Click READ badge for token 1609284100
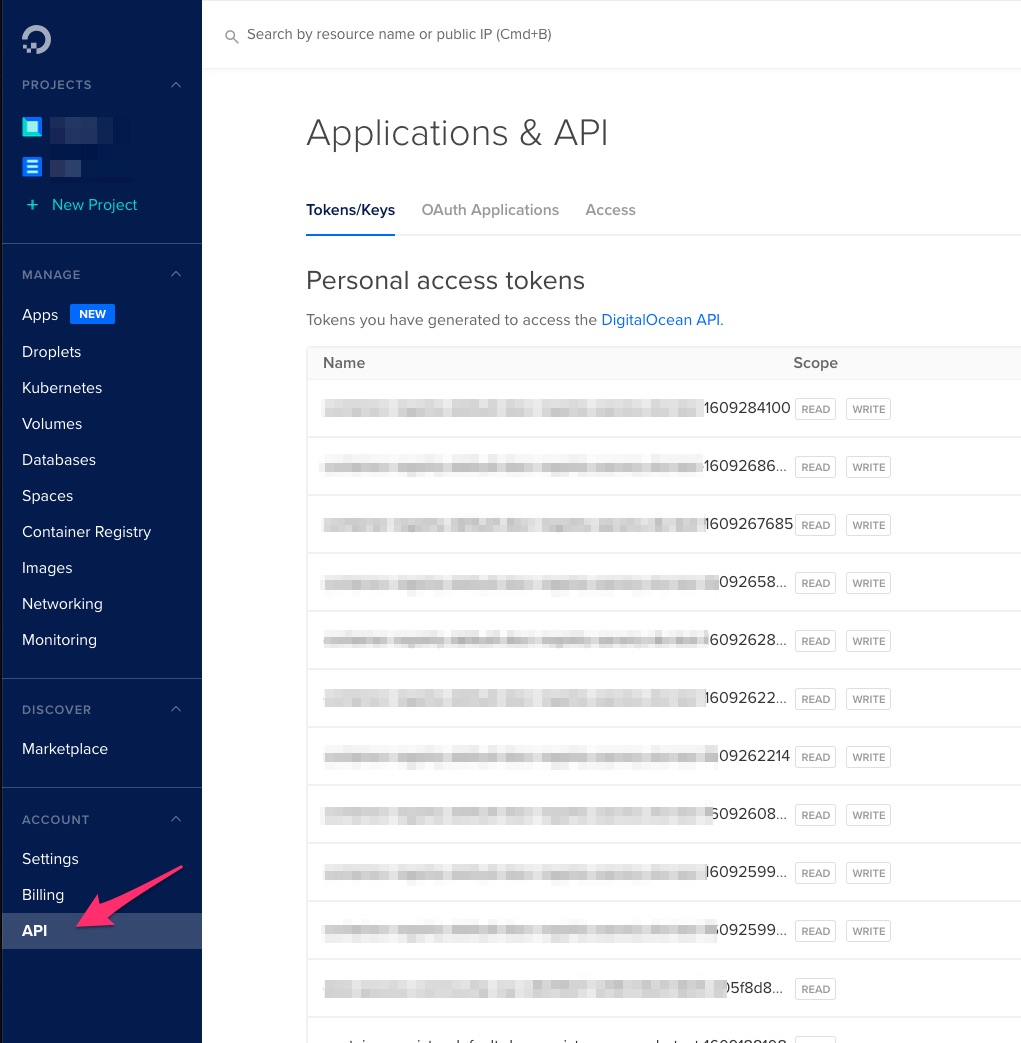 [815, 409]
